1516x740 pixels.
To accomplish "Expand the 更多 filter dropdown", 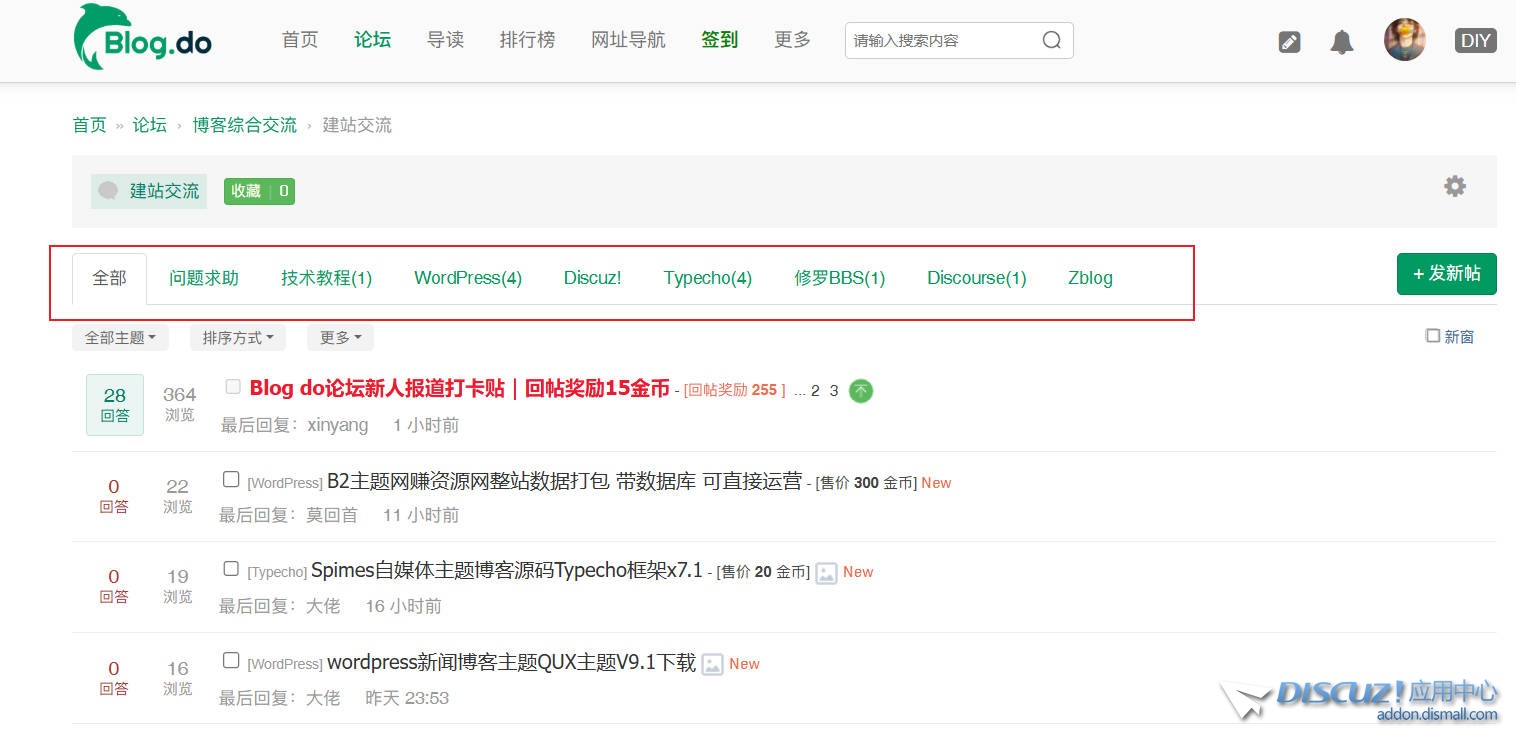I will pos(340,338).
